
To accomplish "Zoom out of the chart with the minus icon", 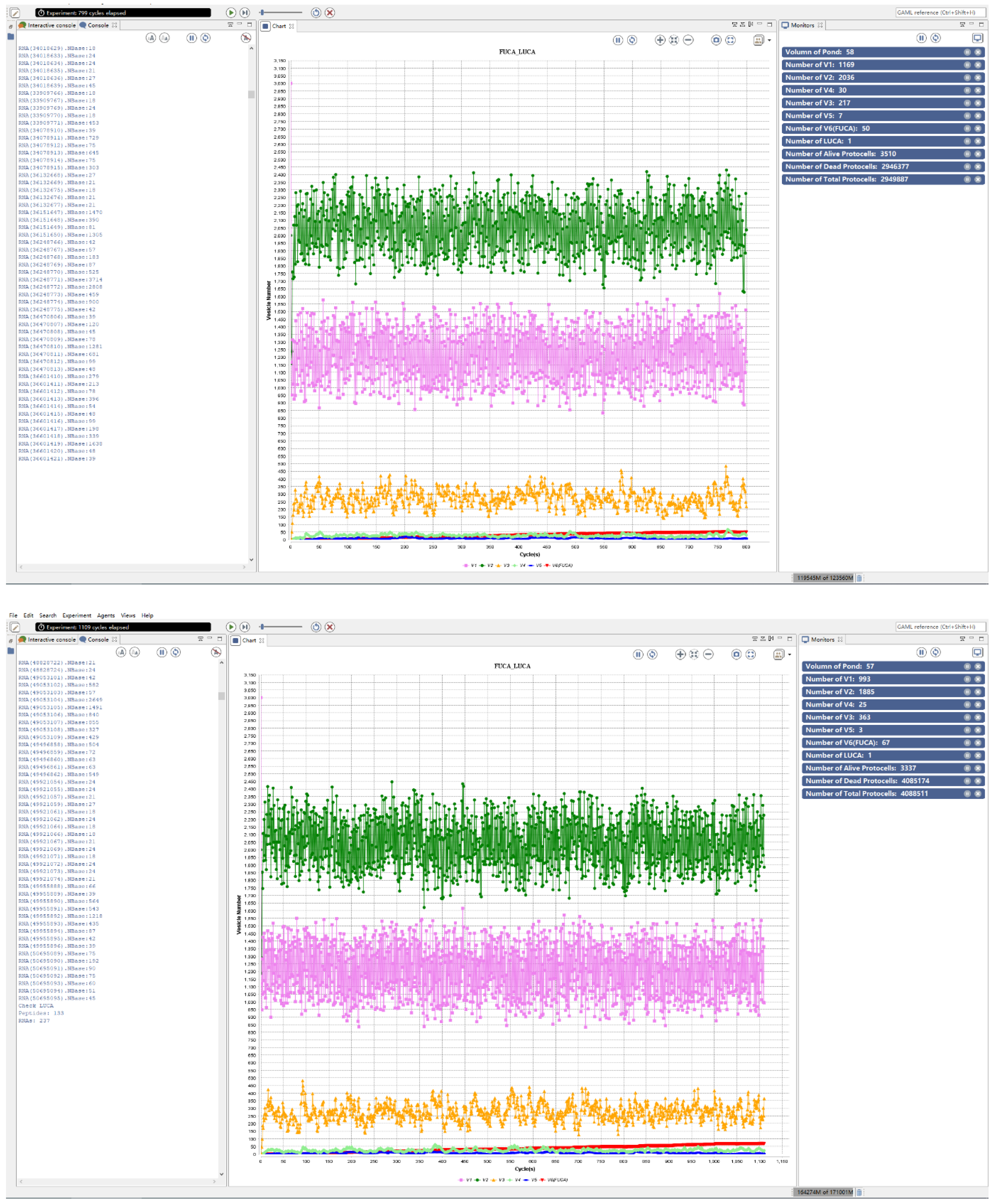I will [688, 41].
